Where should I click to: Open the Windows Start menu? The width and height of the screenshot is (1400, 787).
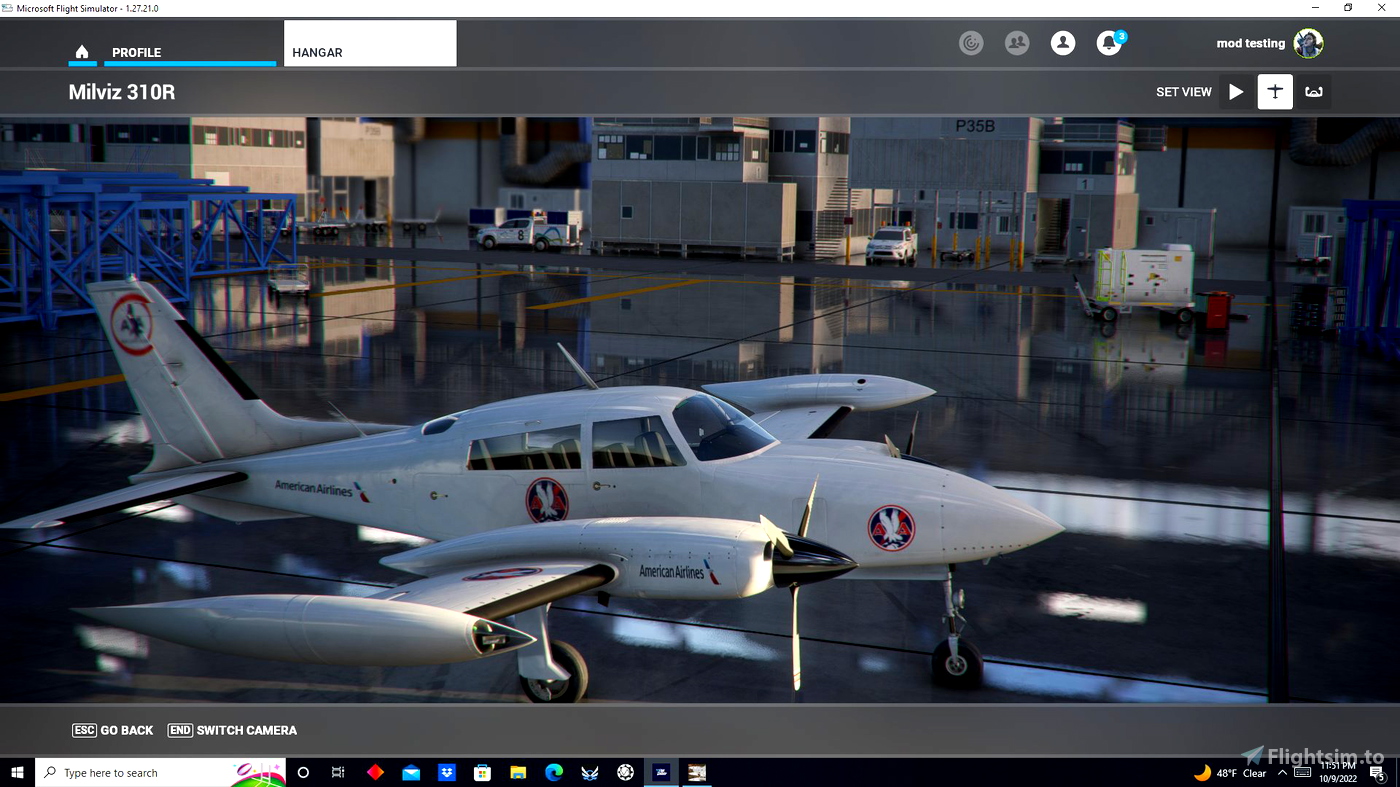point(17,772)
